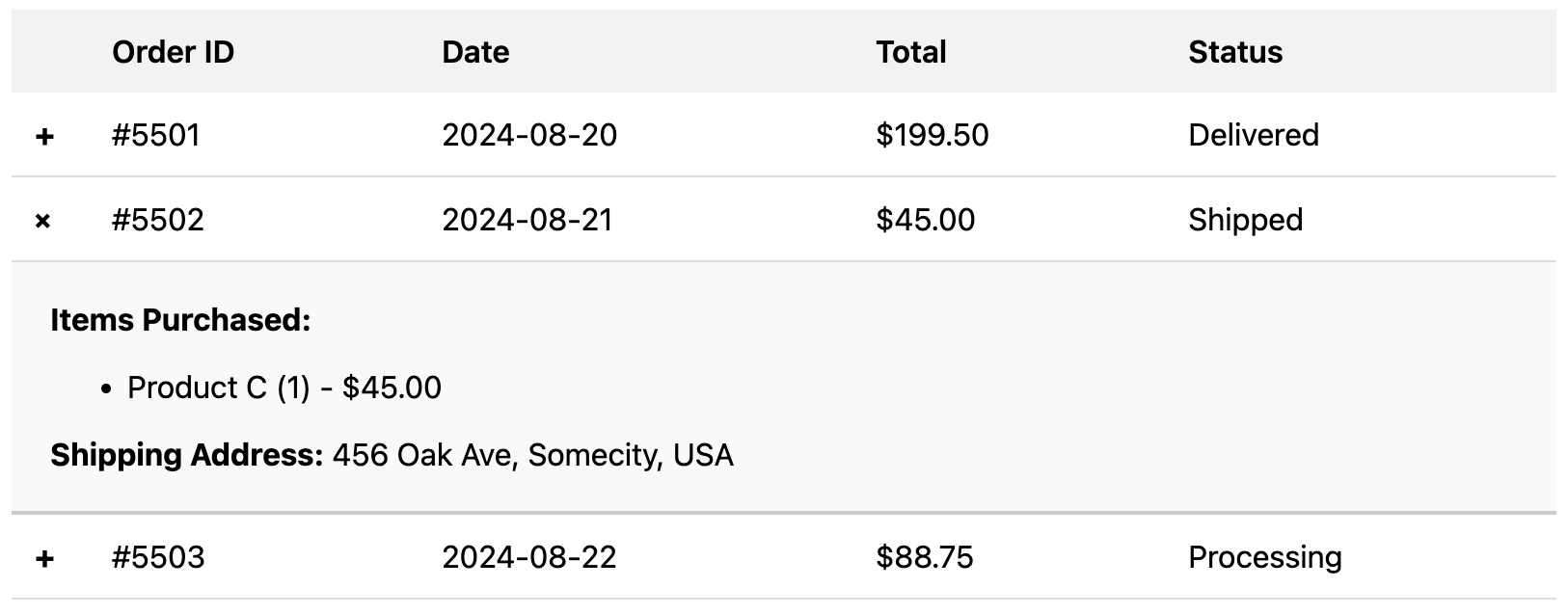Select order ID #5502
Image resolution: width=1568 pixels, height=615 pixels.
point(158,220)
